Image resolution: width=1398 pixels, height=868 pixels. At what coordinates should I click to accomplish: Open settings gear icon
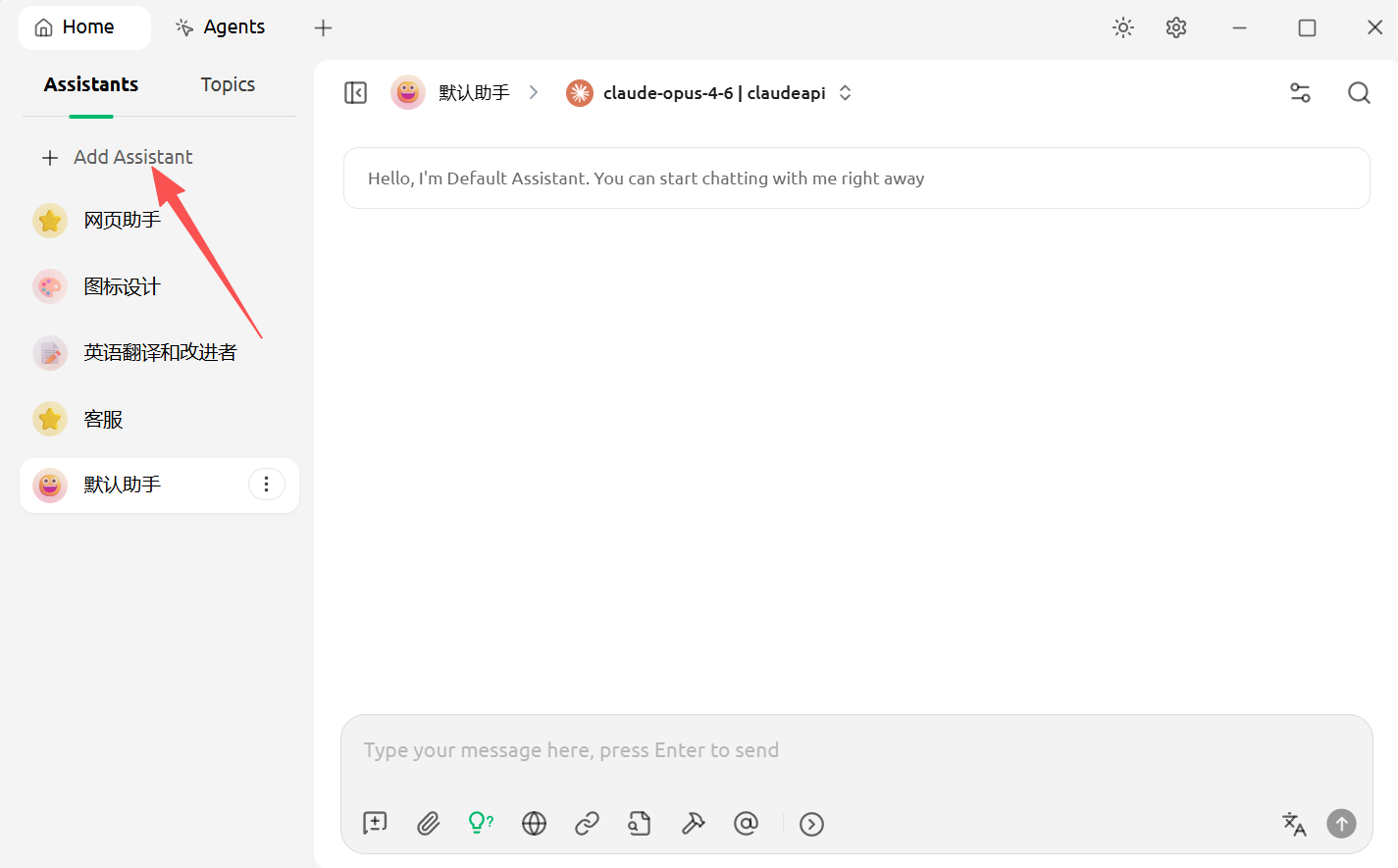point(1176,27)
